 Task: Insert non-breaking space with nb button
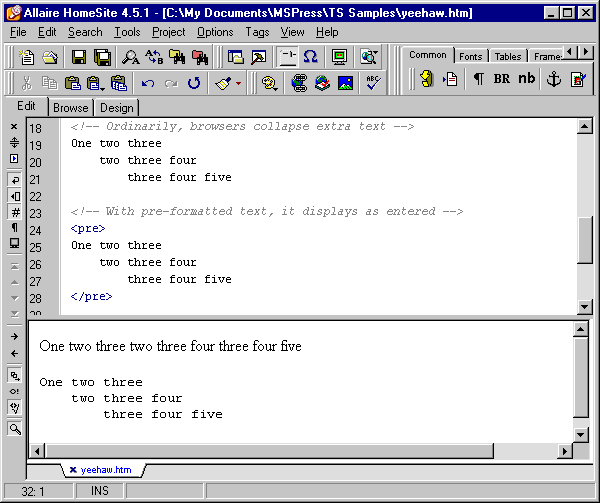click(526, 80)
